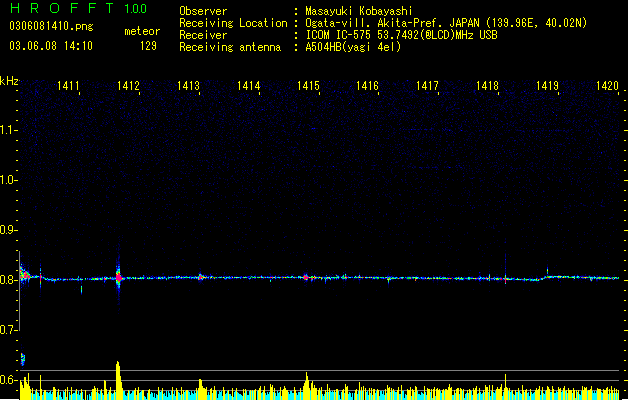629x400 pixels.
Task: Click the 1.1 kHz axis label
Action: (x=8, y=130)
